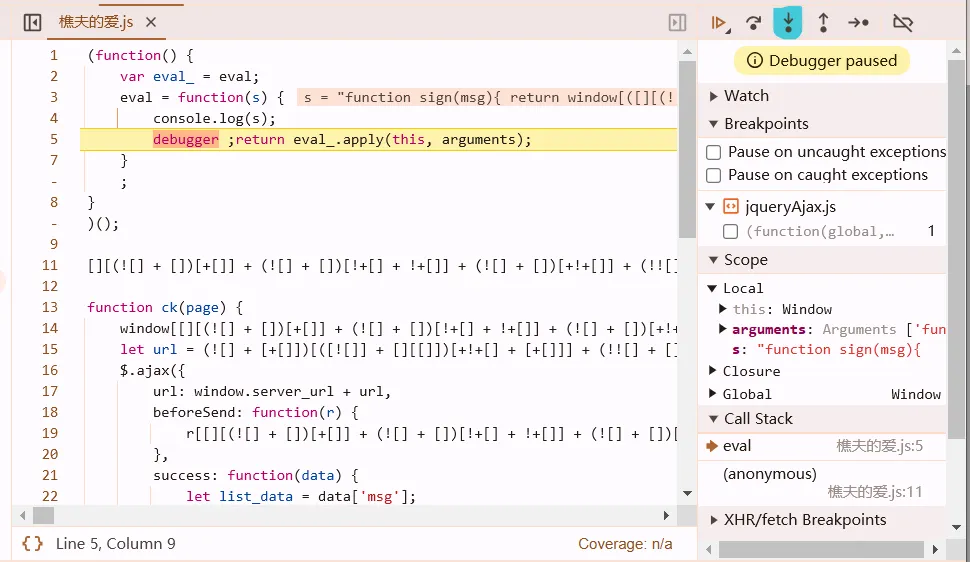Click line number 16 in gutter
Screen dimensions: 970x562
click(50, 371)
